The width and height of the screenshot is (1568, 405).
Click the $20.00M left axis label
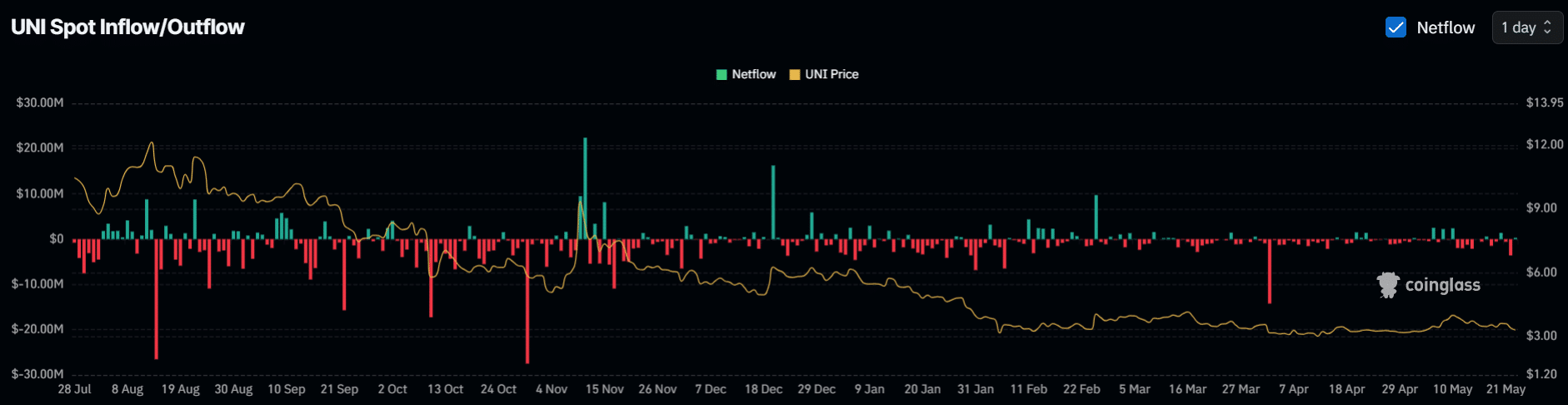coord(40,147)
